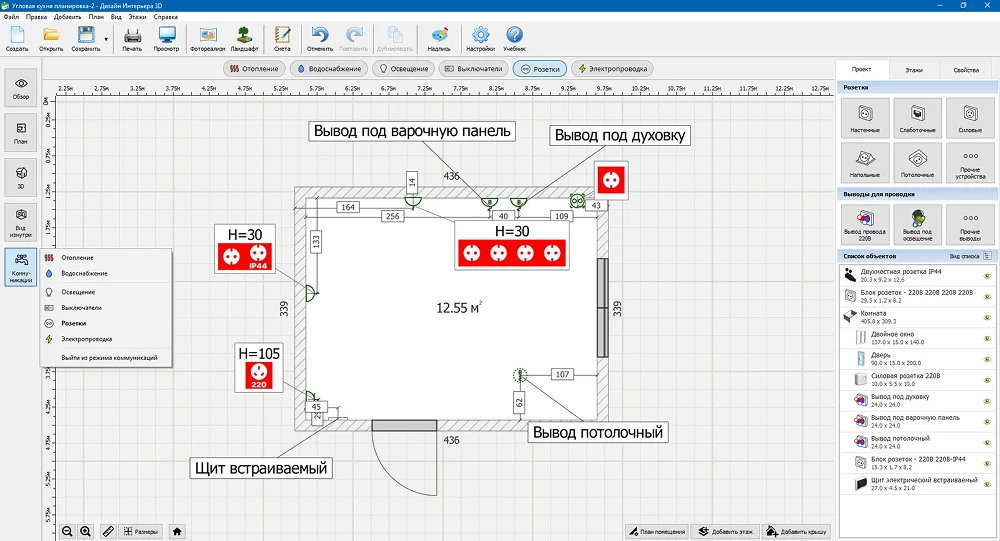This screenshot has height=541, width=1000.
Task: Hide the Комната object with eye icon
Action: (x=986, y=316)
